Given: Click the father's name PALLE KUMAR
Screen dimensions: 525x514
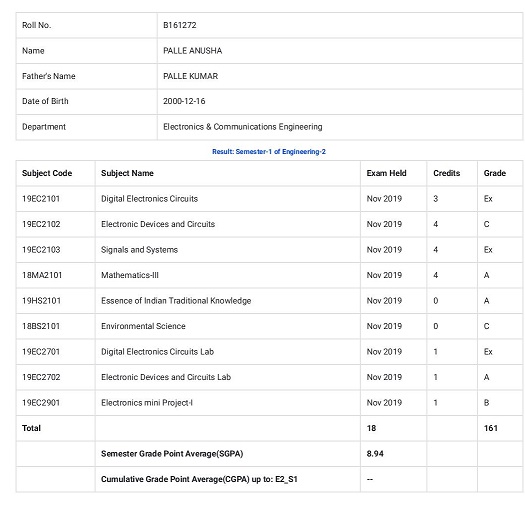Looking at the screenshot, I should click(191, 76).
